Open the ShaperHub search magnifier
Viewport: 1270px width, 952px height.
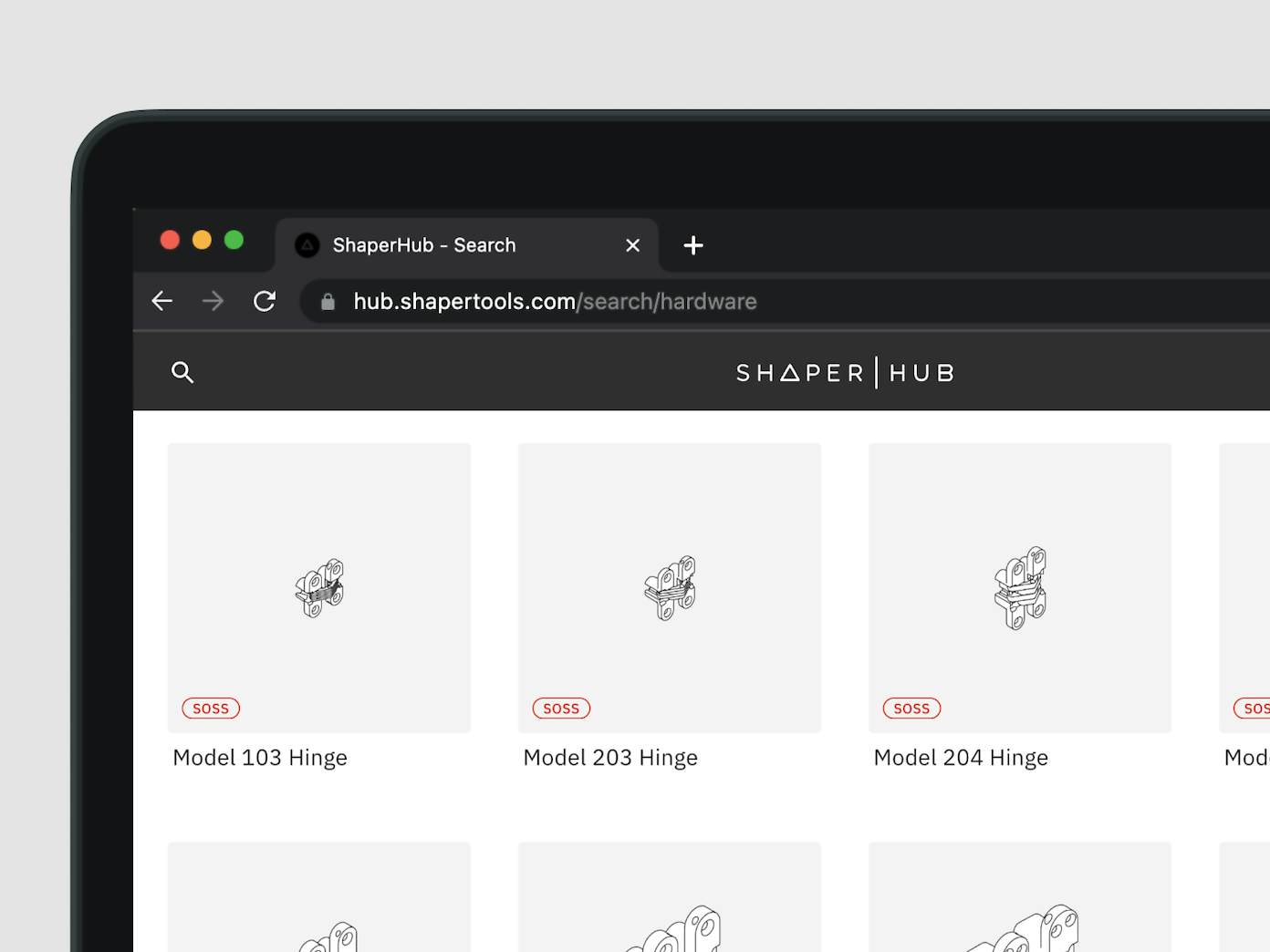click(x=182, y=372)
